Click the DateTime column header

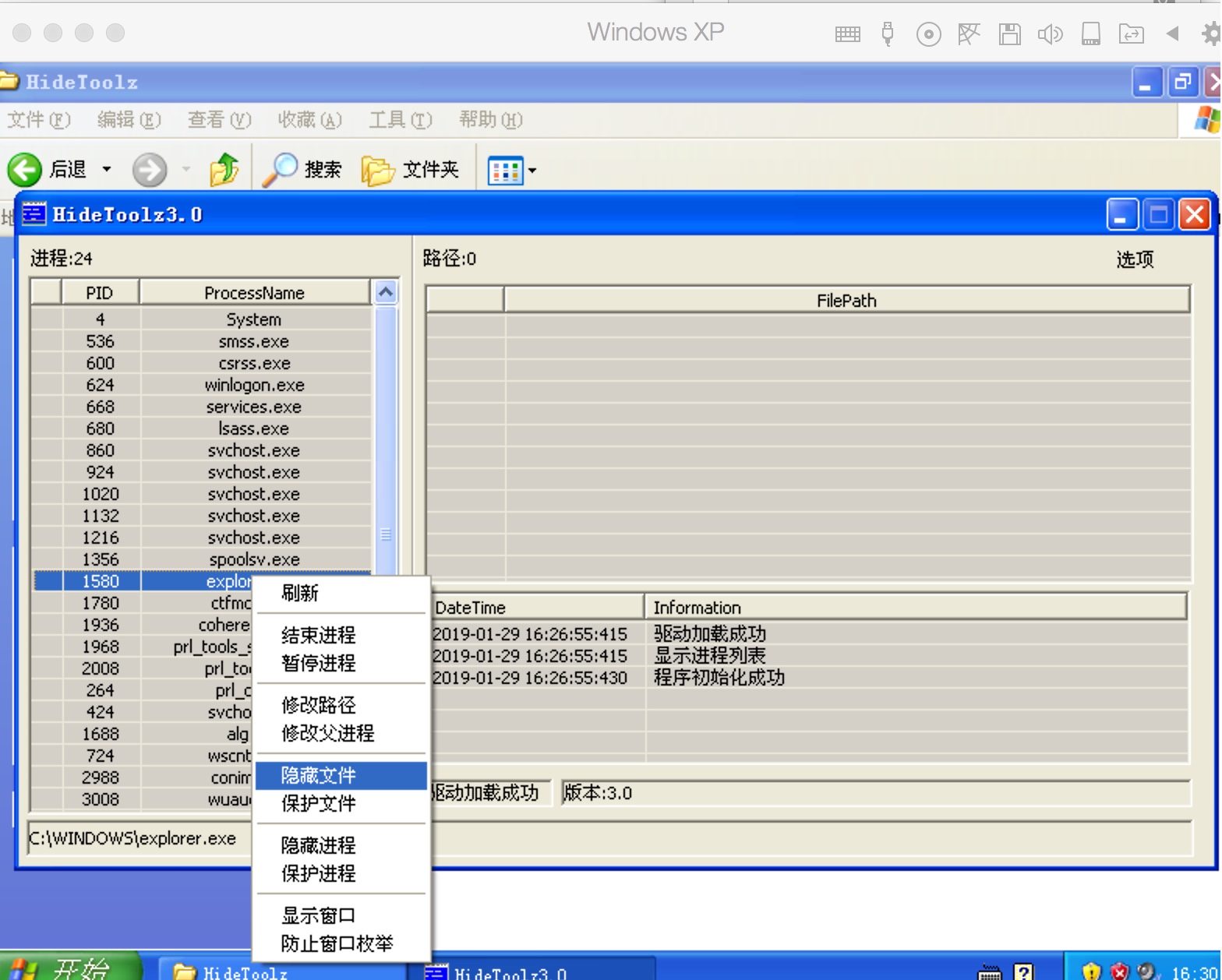click(x=536, y=608)
